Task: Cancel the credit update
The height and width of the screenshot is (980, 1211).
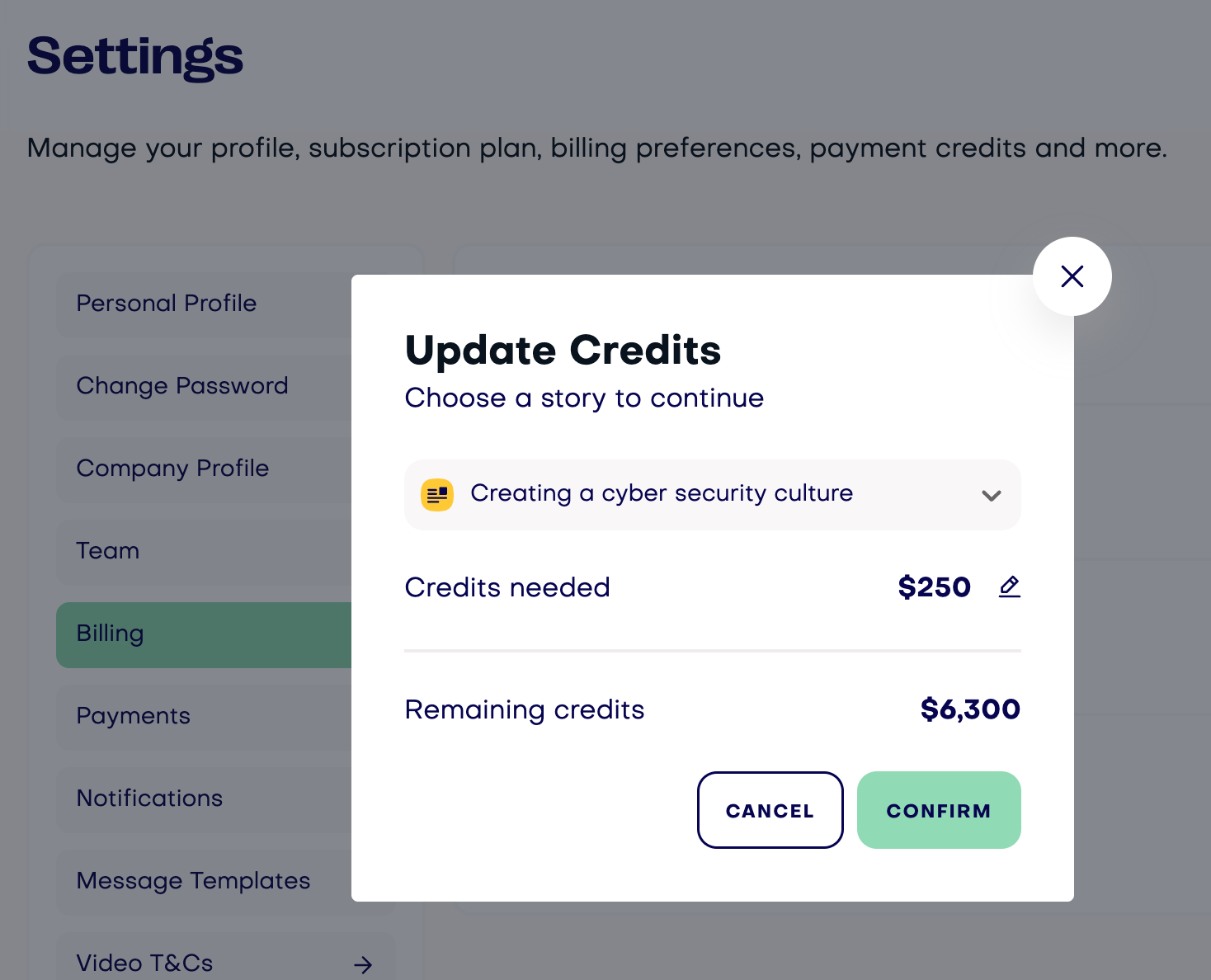Action: click(x=770, y=810)
